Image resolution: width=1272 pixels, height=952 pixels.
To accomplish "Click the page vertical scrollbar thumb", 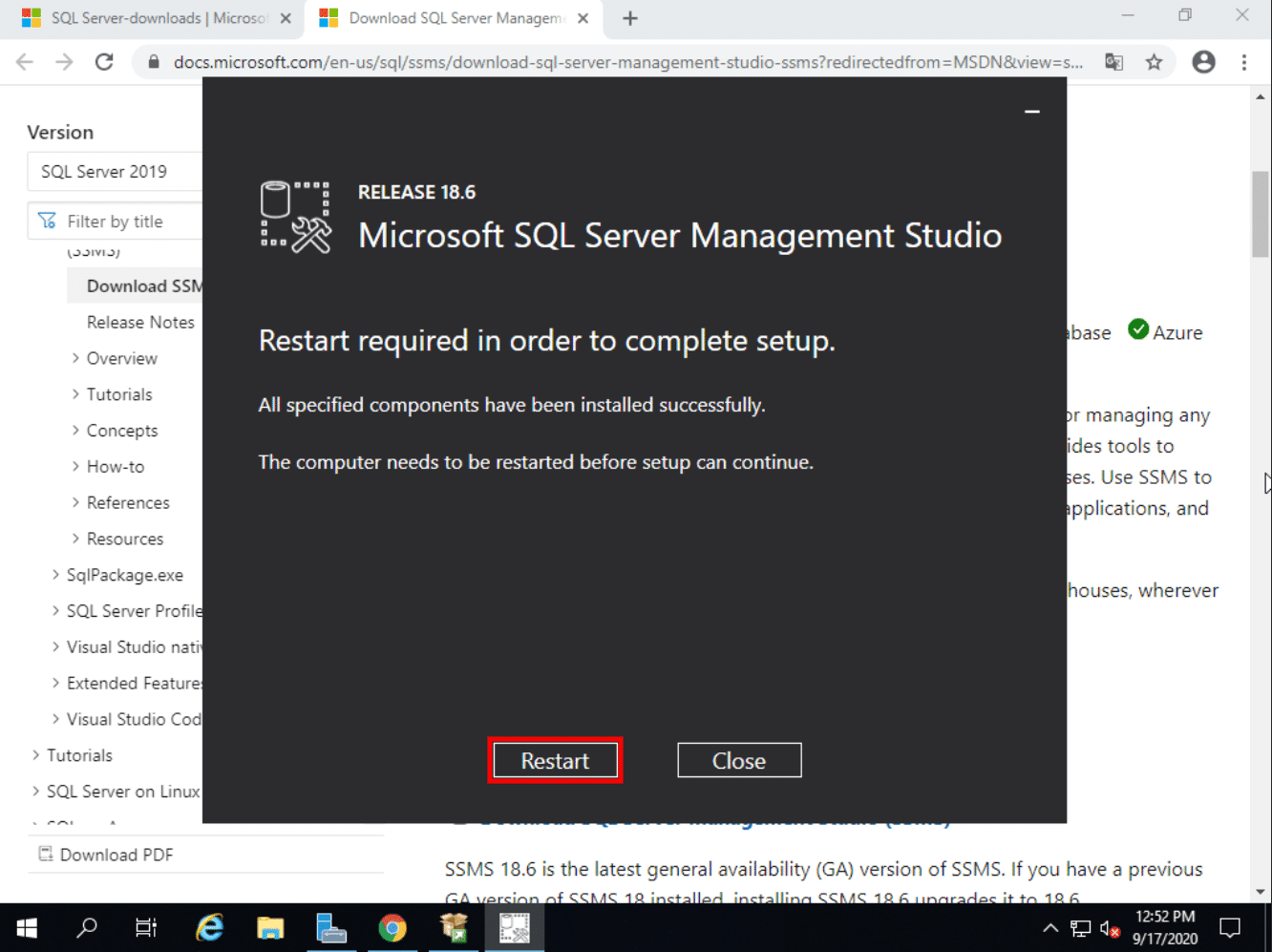I will pos(1261,215).
